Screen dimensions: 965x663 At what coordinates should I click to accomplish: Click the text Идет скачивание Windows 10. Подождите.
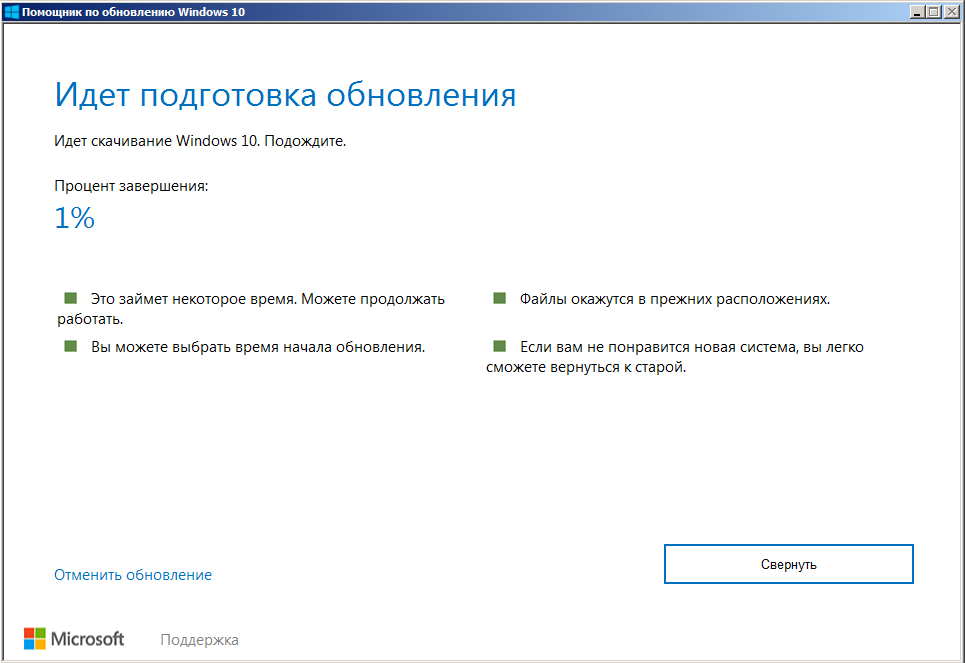tap(200, 141)
